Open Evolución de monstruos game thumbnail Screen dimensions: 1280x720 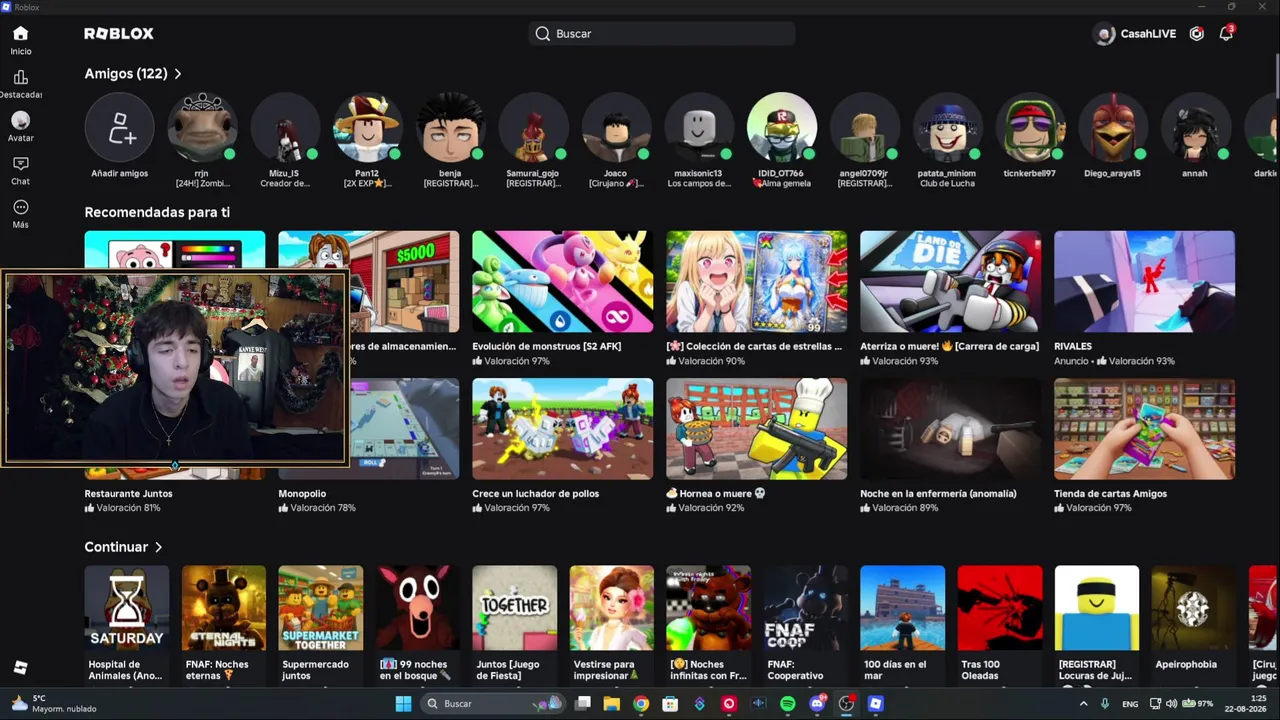[563, 282]
